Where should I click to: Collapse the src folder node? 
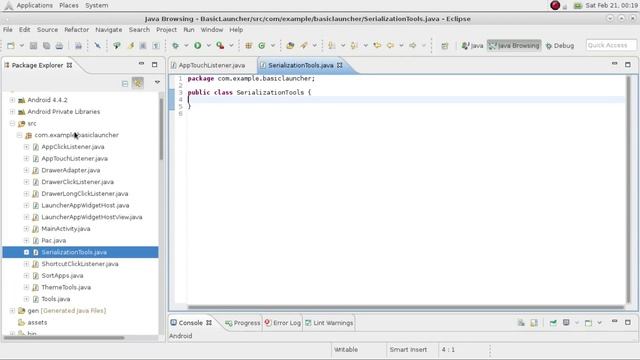pos(12,123)
